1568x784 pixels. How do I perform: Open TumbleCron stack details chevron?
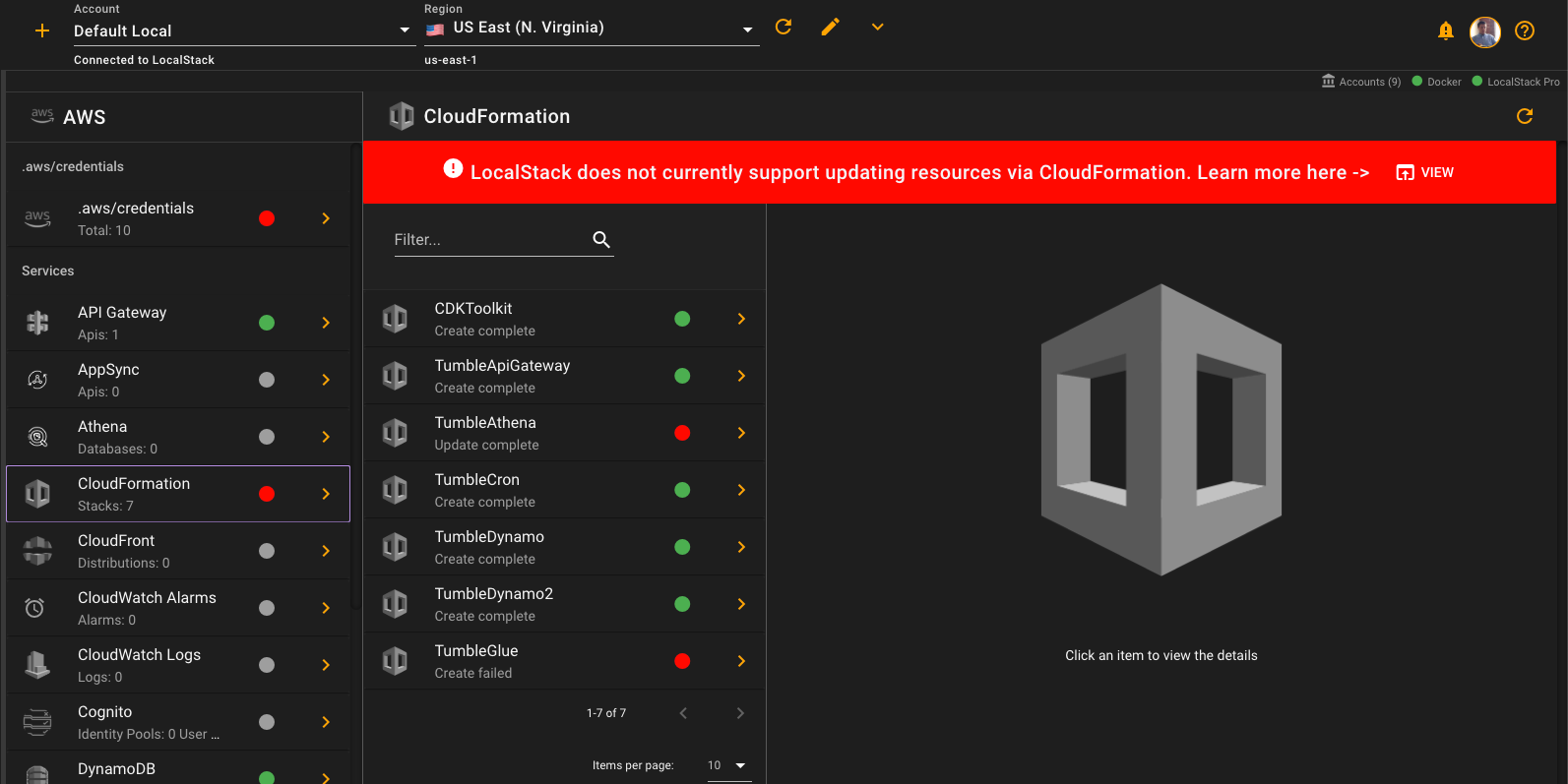tap(741, 490)
